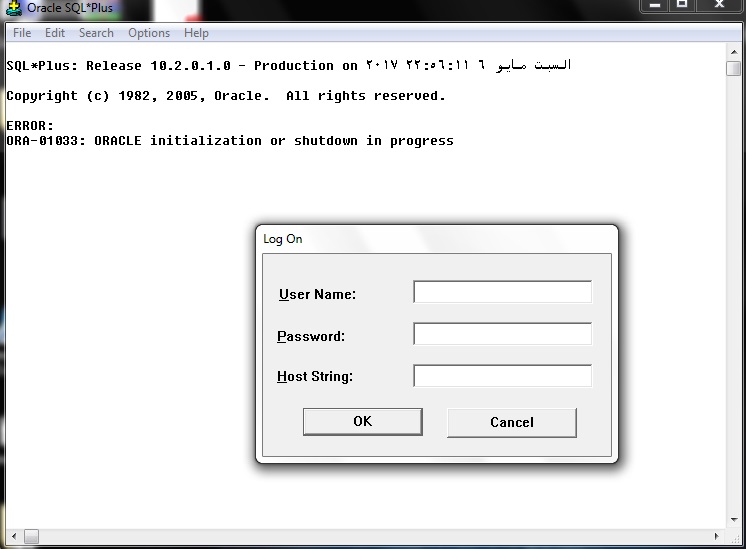
Task: Click into the Password field
Action: tap(502, 334)
